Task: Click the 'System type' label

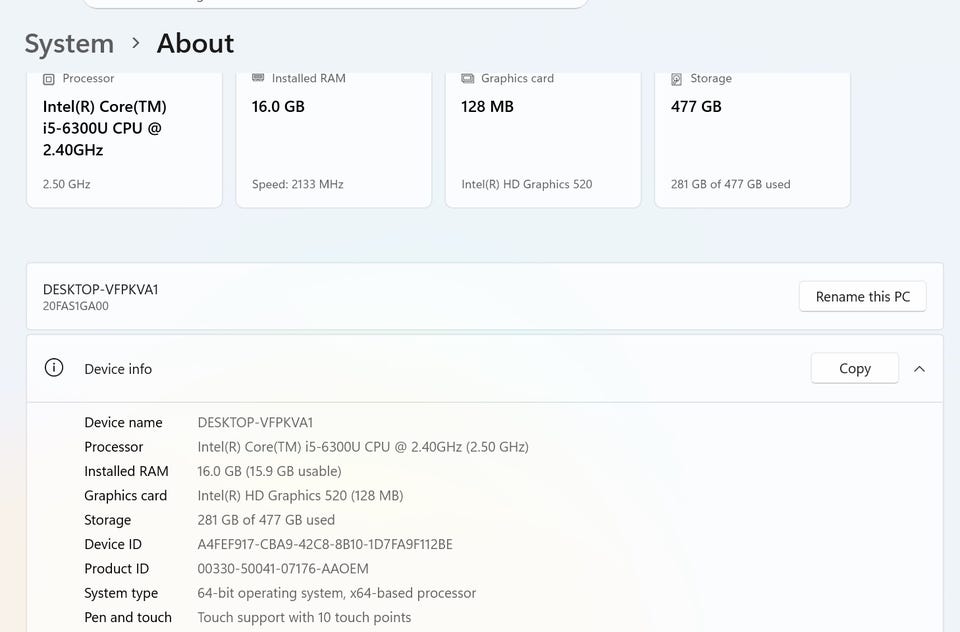Action: pos(121,593)
